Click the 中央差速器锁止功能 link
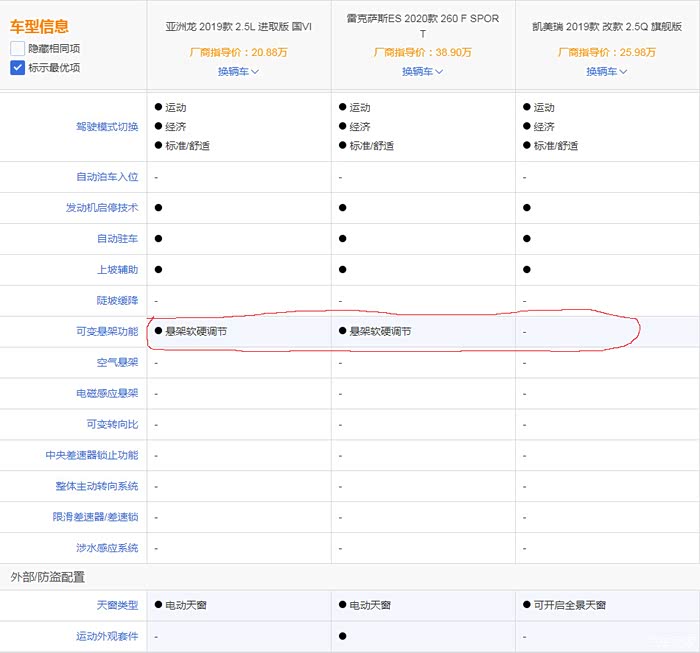 point(91,455)
